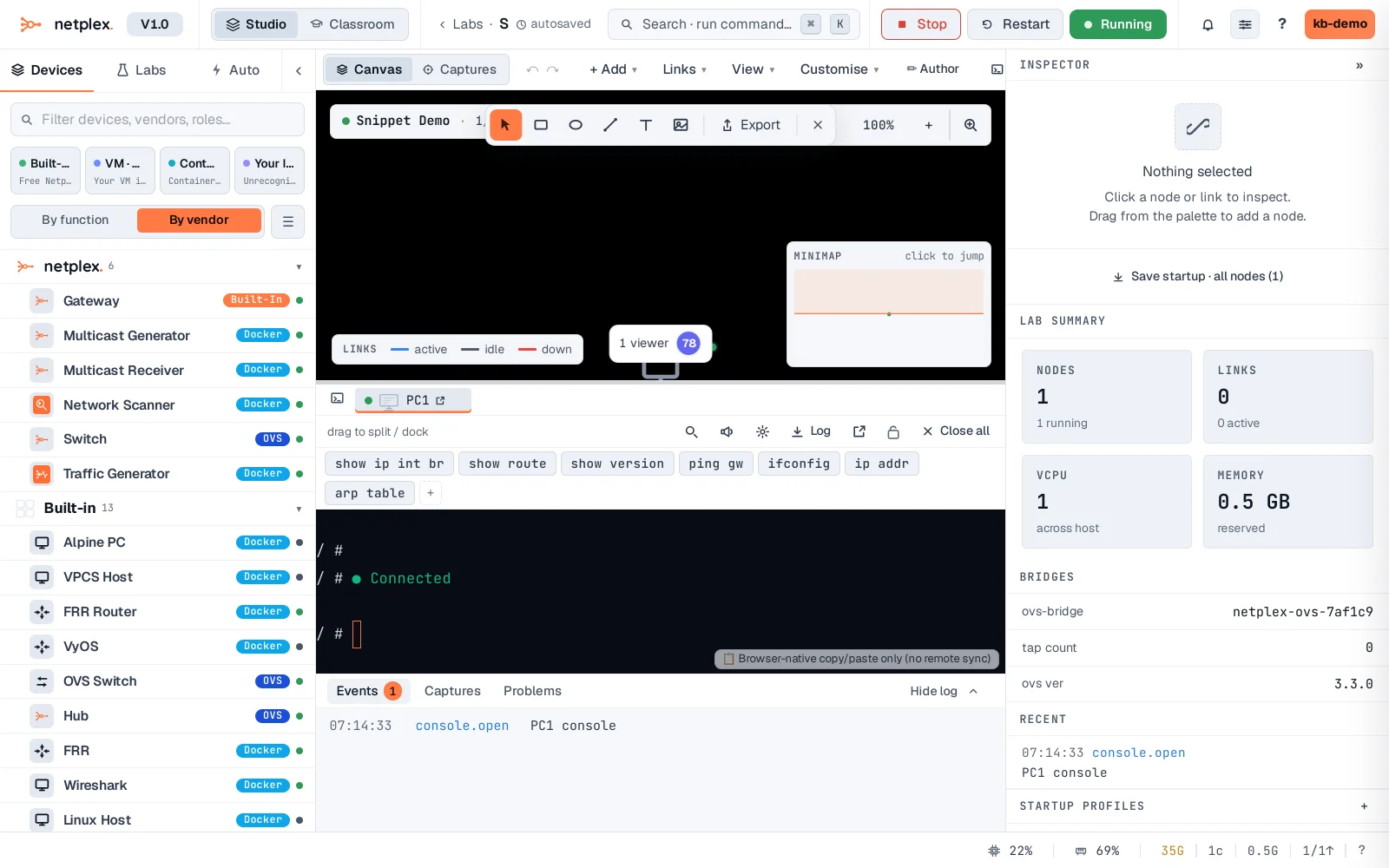Image resolution: width=1389 pixels, height=868 pixels.
Task: Close all console sessions
Action: [x=956, y=431]
